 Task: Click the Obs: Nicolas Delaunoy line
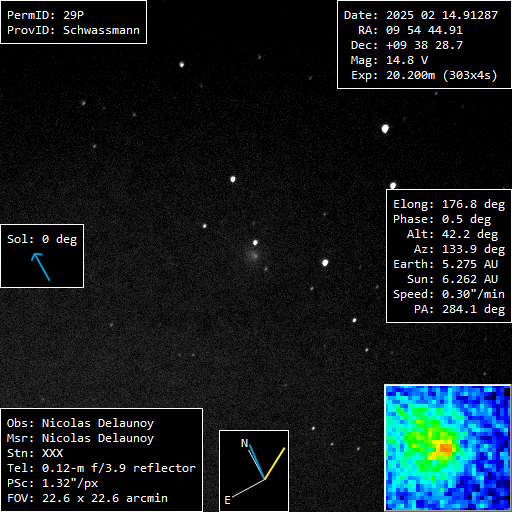pyautogui.click(x=80, y=423)
